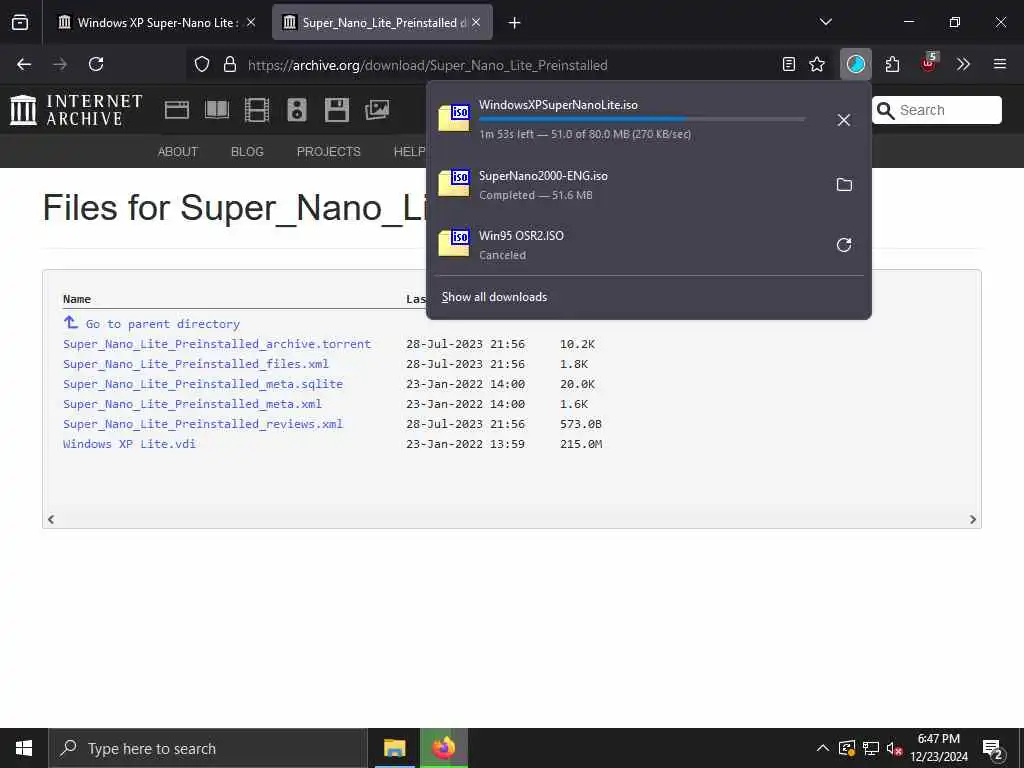The height and width of the screenshot is (768, 1024).
Task: Open the extensions puzzle icon
Action: coord(892,64)
